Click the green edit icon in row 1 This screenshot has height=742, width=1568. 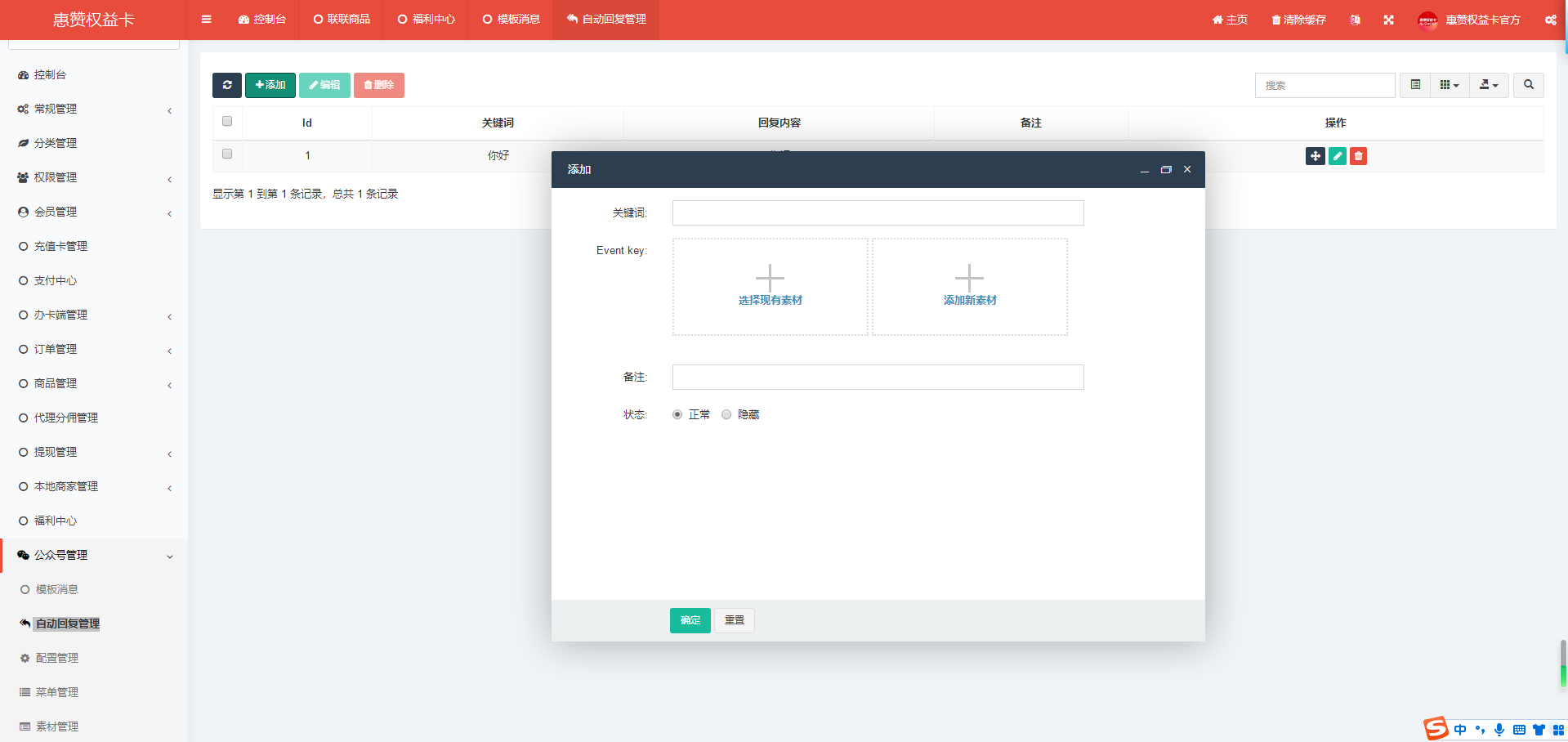point(1337,156)
